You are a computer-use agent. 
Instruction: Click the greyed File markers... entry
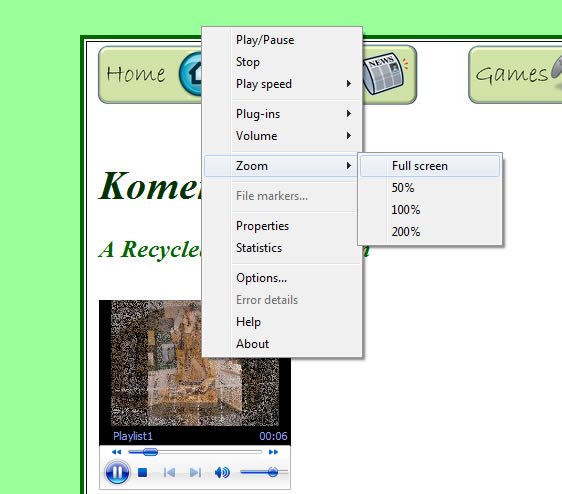[282, 196]
